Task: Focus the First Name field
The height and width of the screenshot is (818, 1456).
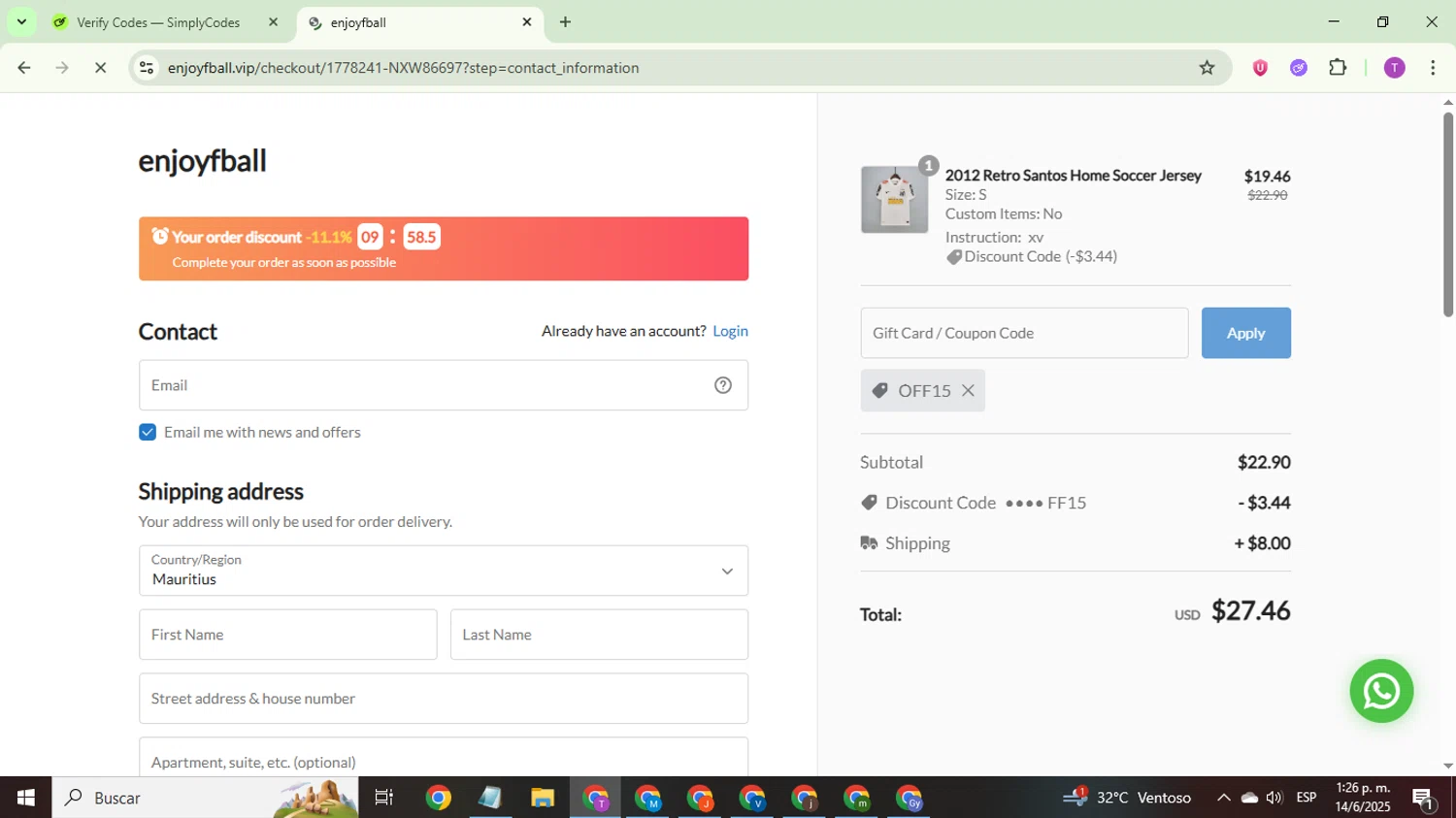Action: pyautogui.click(x=288, y=635)
